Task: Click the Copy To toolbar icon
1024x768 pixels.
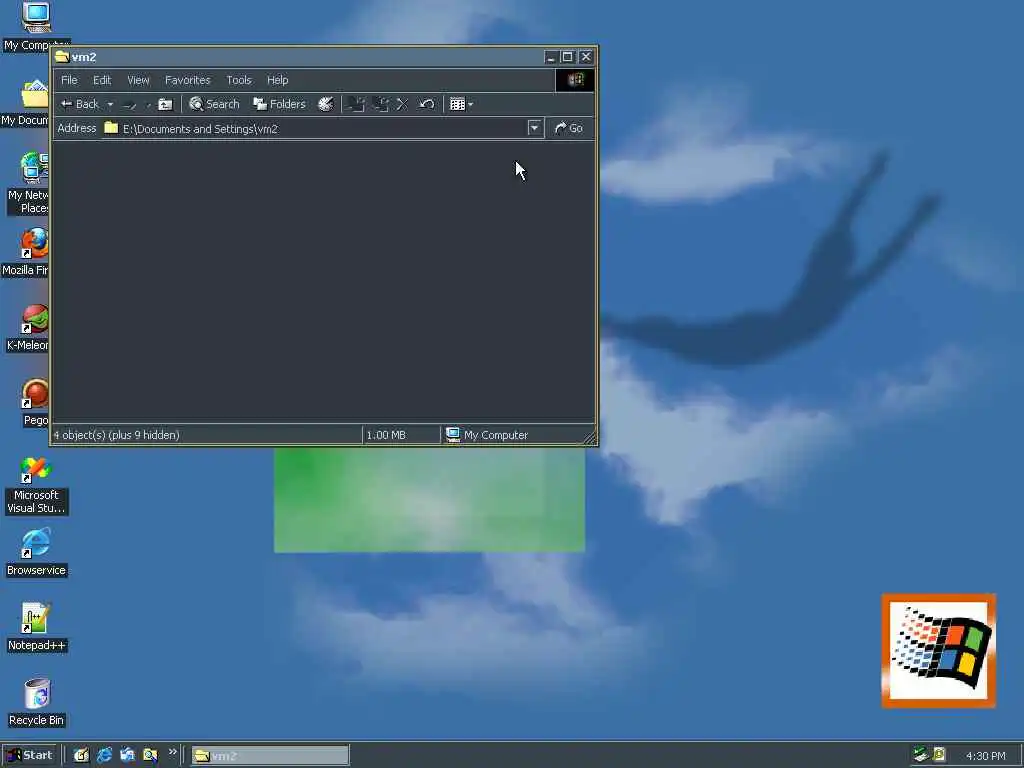Action: (x=381, y=104)
